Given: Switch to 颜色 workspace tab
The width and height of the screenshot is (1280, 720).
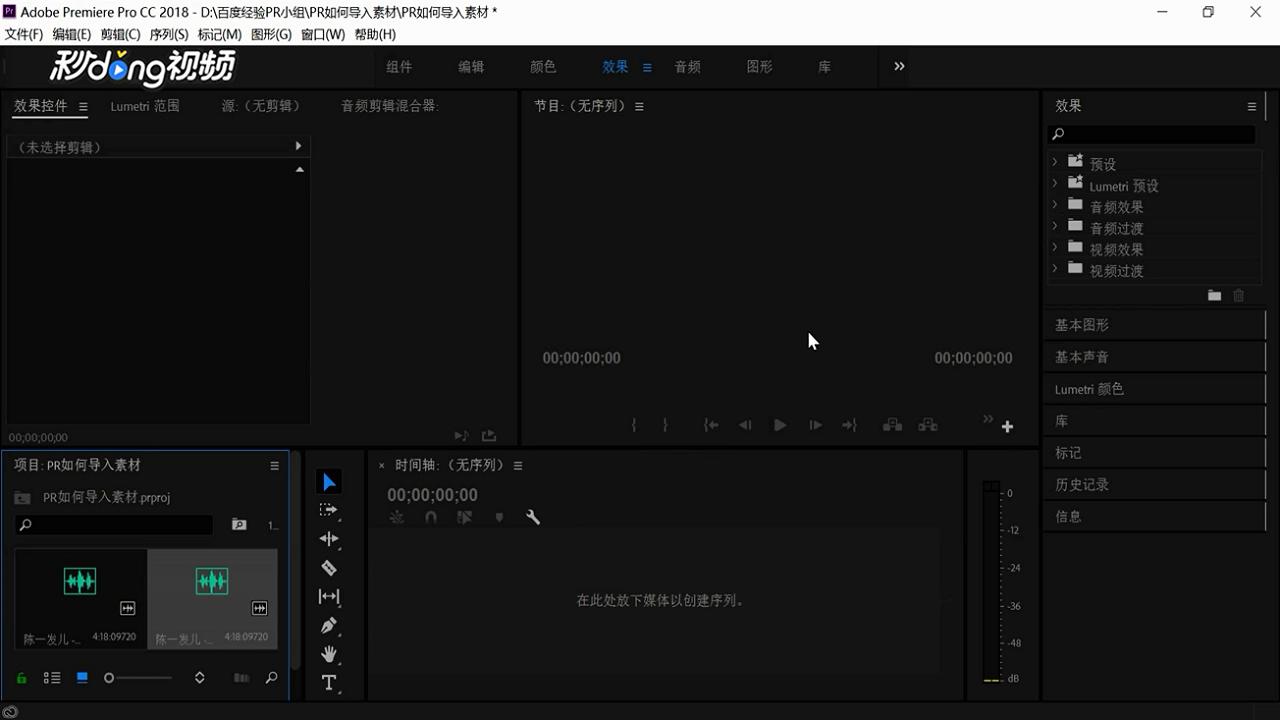Looking at the screenshot, I should tap(543, 67).
